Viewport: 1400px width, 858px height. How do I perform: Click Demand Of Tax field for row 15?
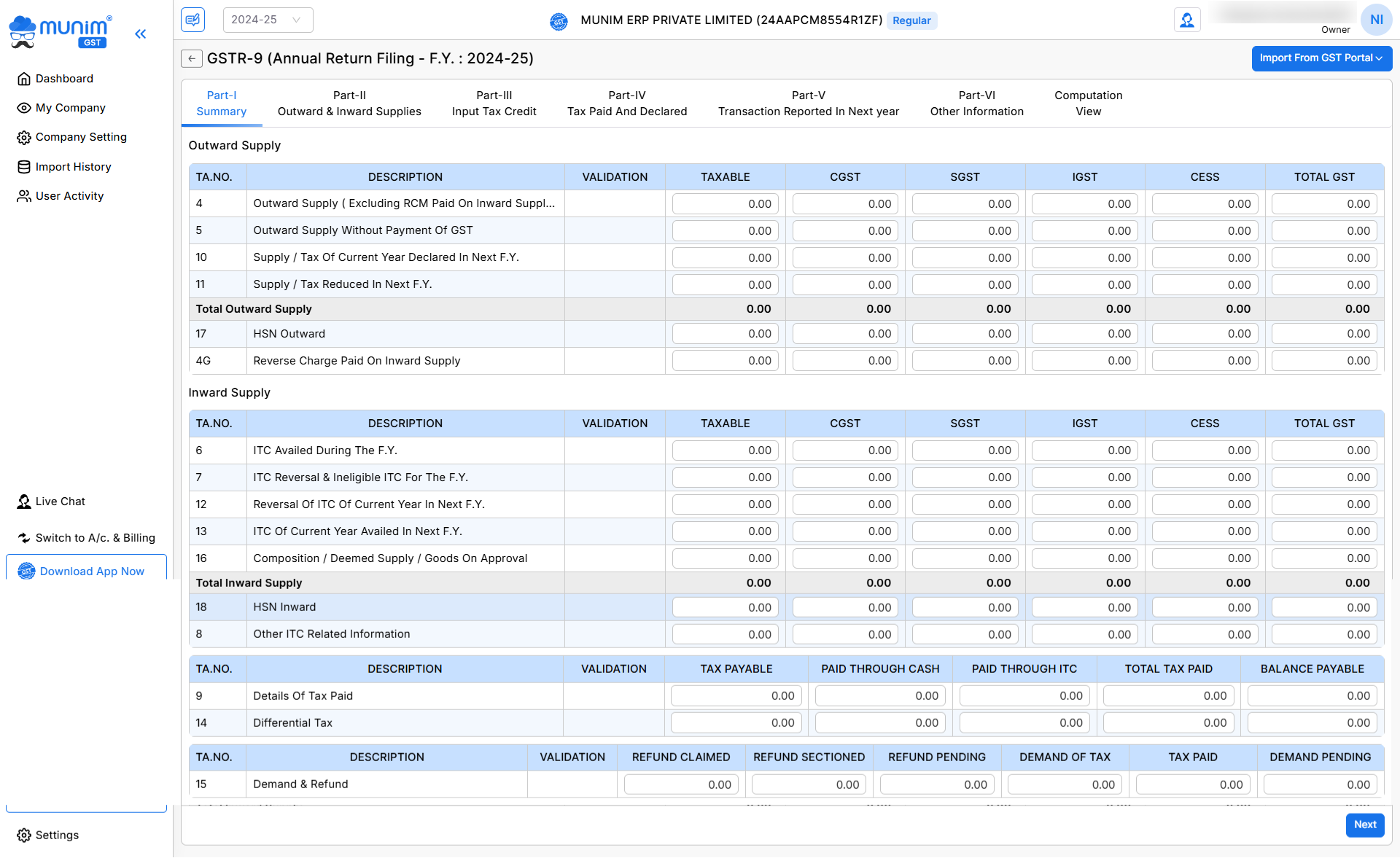[1065, 785]
